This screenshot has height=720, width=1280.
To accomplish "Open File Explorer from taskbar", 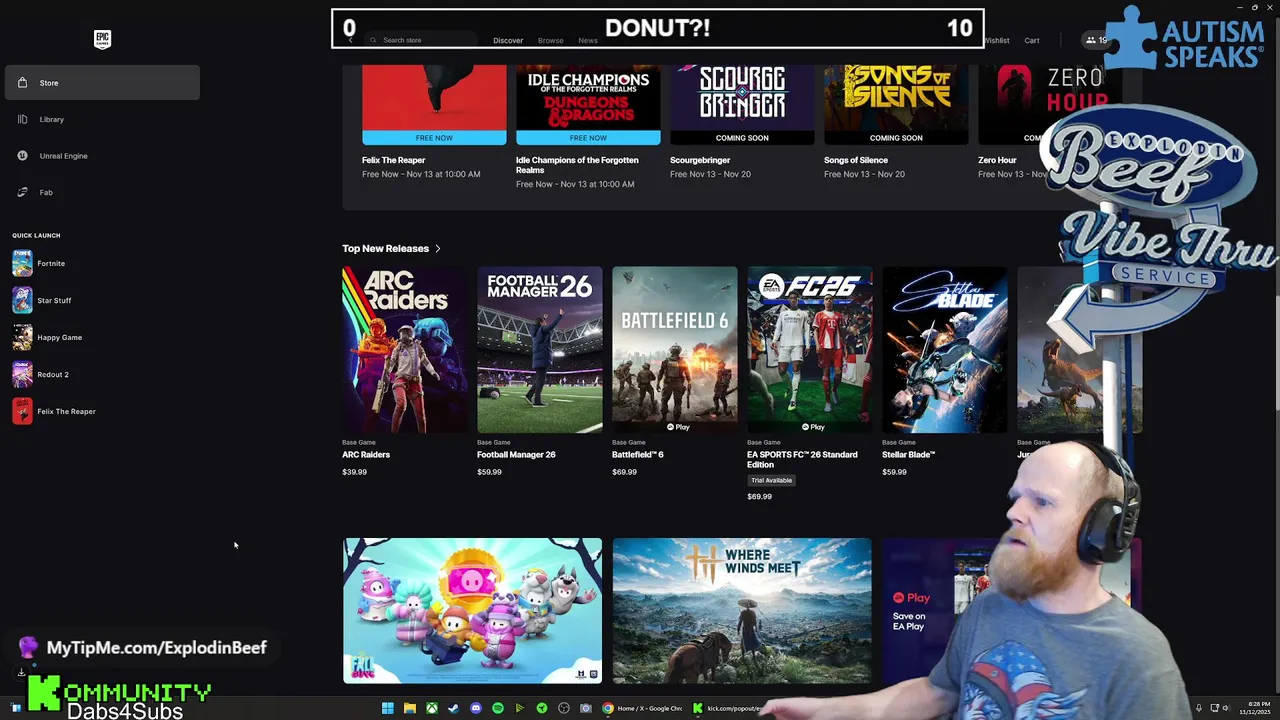I will click(409, 708).
